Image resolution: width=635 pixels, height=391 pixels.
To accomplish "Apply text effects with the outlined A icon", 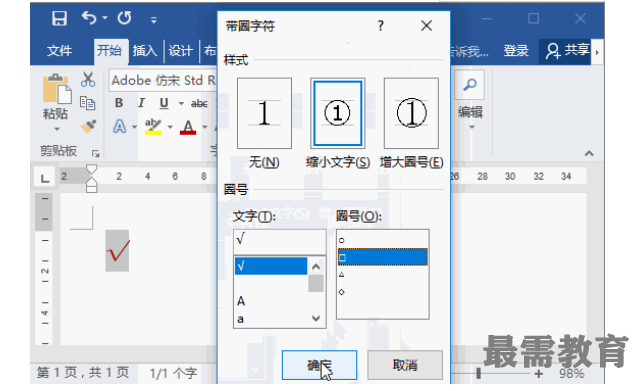I will coord(119,127).
